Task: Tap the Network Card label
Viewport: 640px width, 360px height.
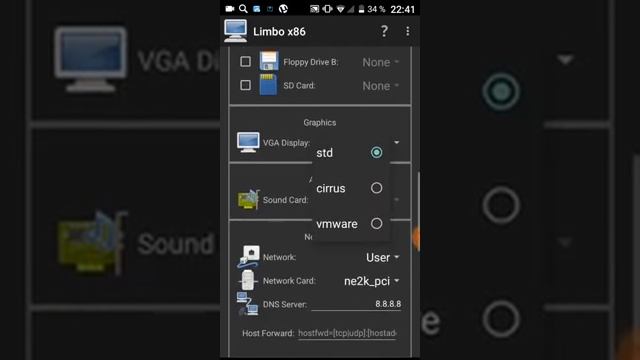Action: tap(289, 281)
